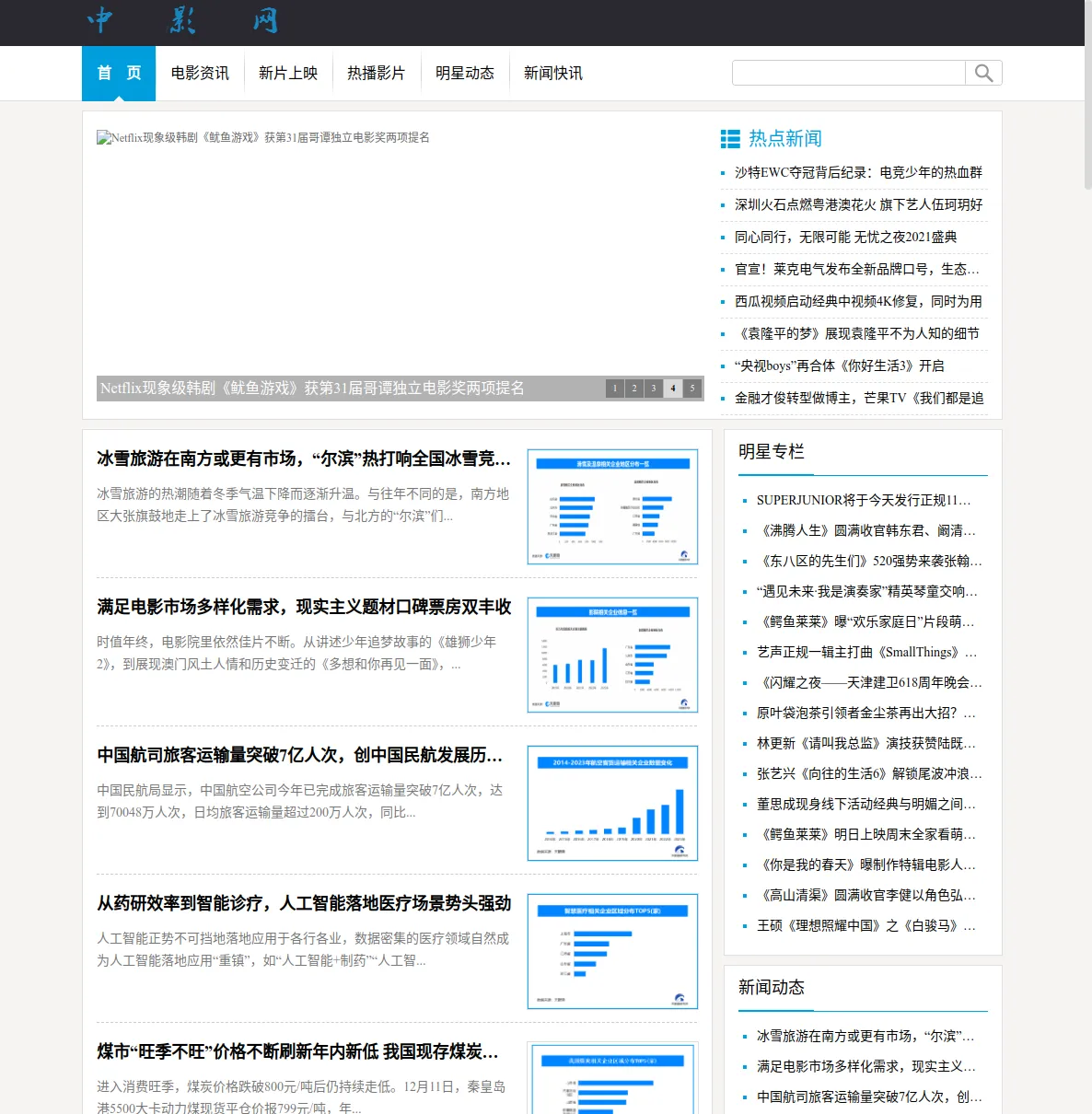Image resolution: width=1092 pixels, height=1114 pixels.
Task: Open 《袁隆平的梦》 news link
Action: tap(857, 333)
